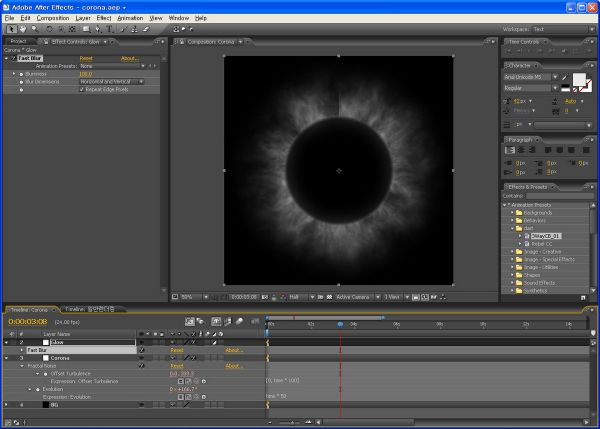Click About for Fractal Noise in timeline
The width and height of the screenshot is (600, 429).
pos(234,365)
